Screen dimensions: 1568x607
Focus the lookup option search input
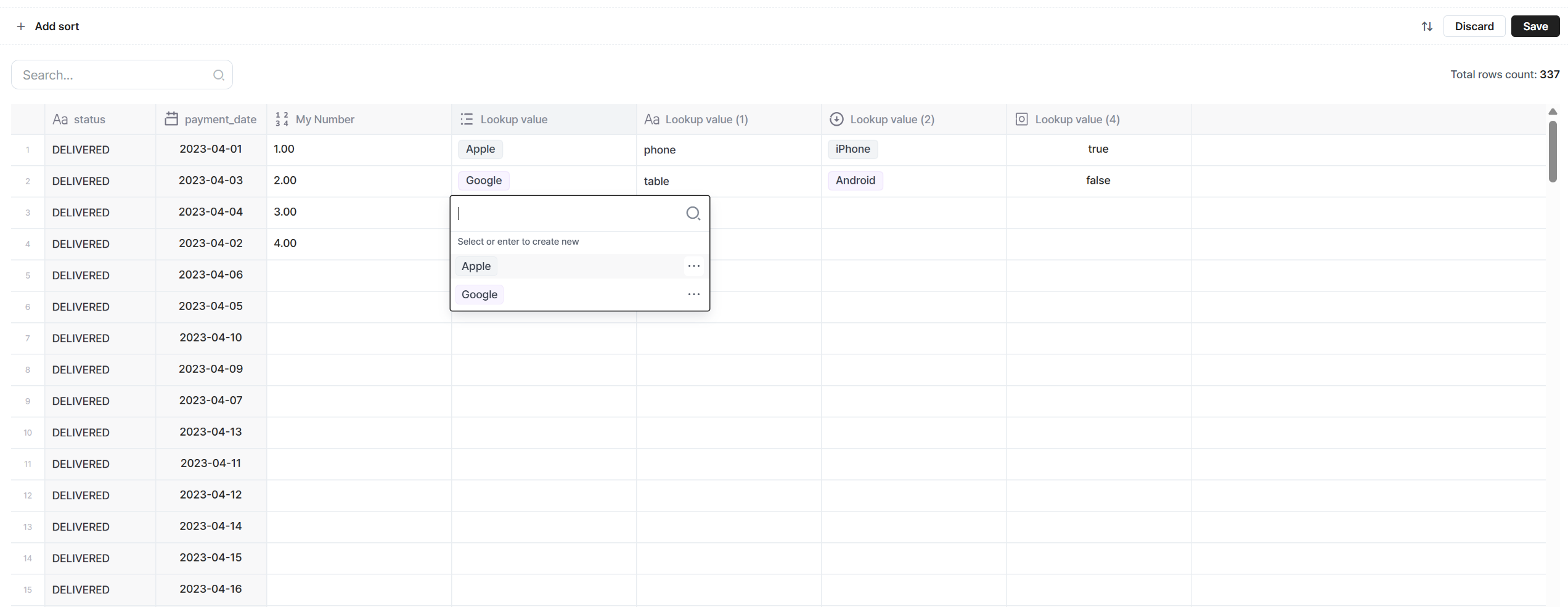tap(567, 213)
